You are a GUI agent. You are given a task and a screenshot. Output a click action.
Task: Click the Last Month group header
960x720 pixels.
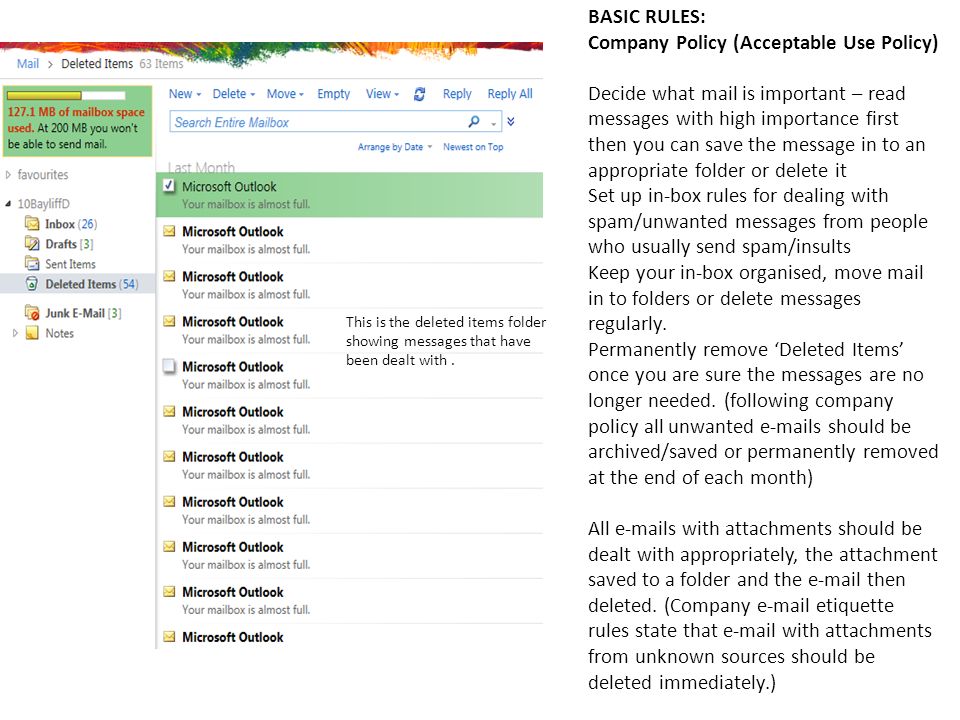pyautogui.click(x=201, y=167)
